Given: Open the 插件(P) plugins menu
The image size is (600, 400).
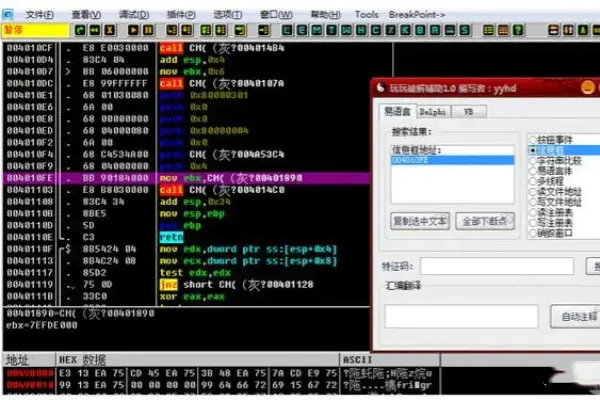Looking at the screenshot, I should pyautogui.click(x=180, y=15).
